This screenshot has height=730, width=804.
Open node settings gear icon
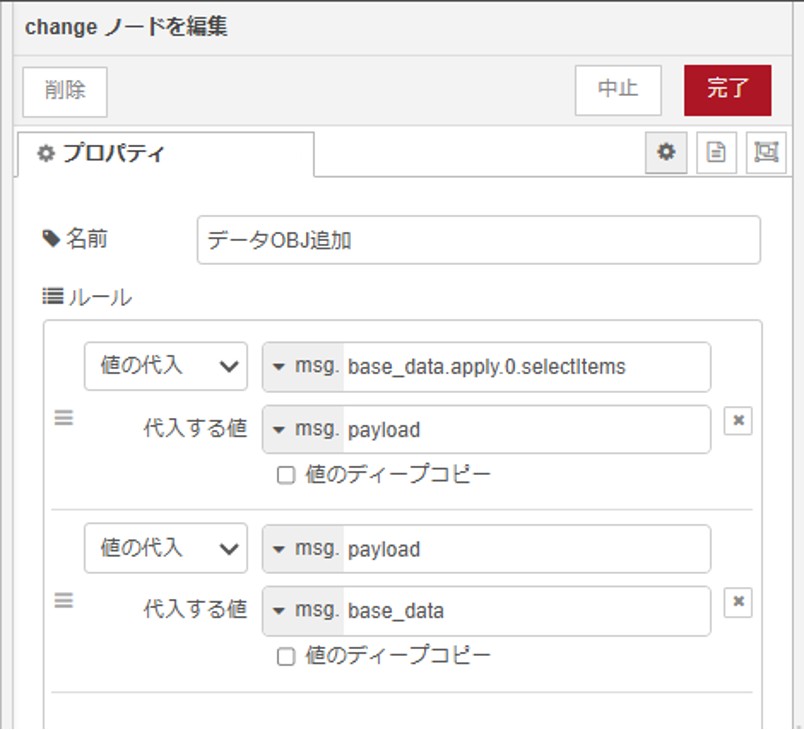666,153
